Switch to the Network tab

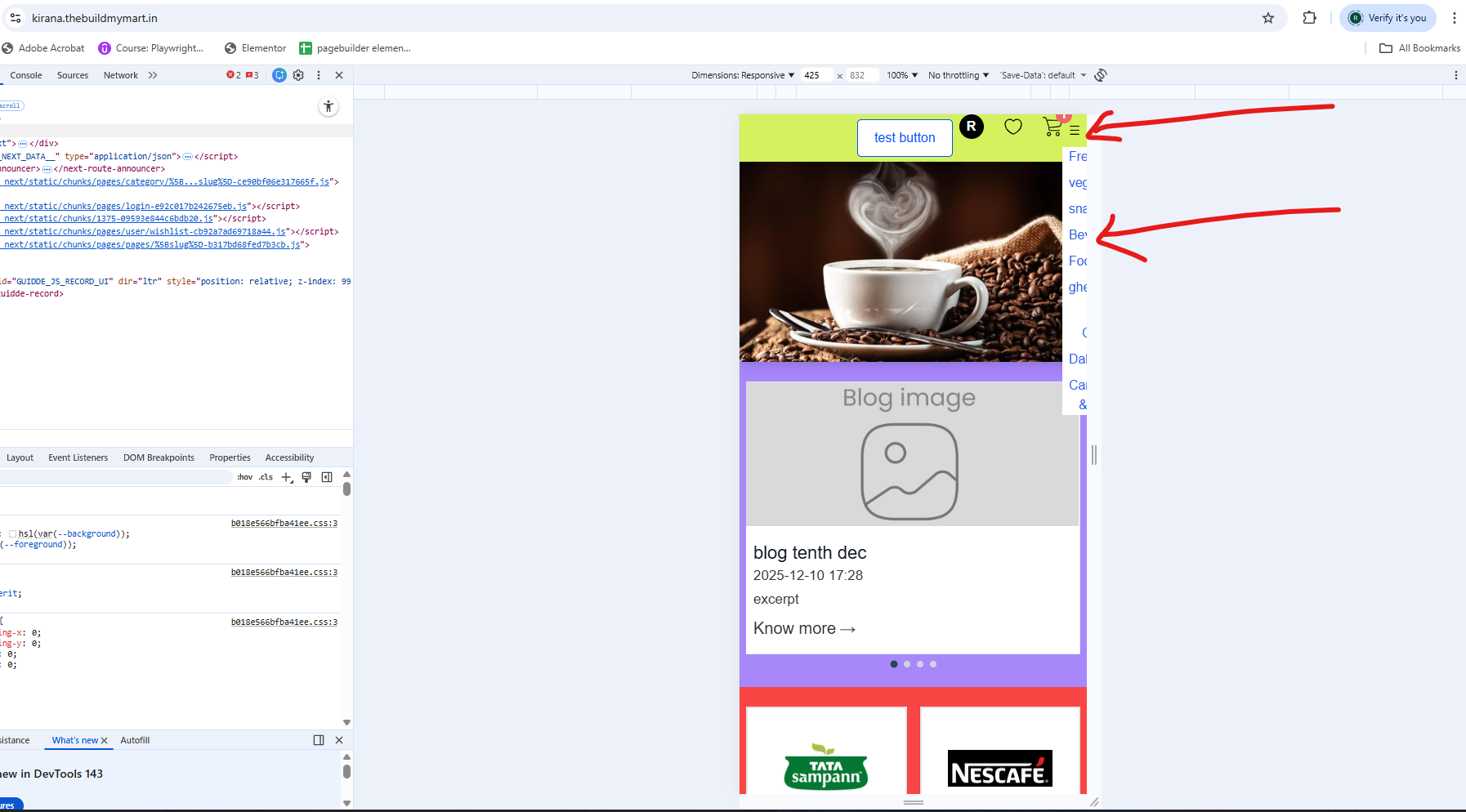(x=121, y=75)
